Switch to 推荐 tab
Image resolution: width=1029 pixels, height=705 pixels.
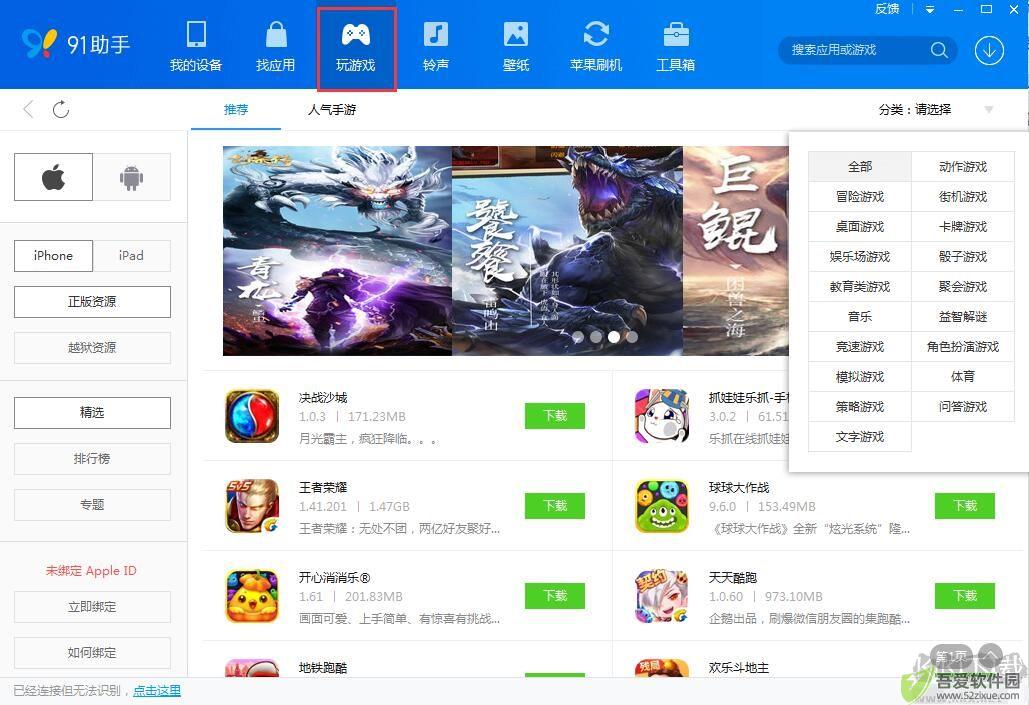pos(236,110)
